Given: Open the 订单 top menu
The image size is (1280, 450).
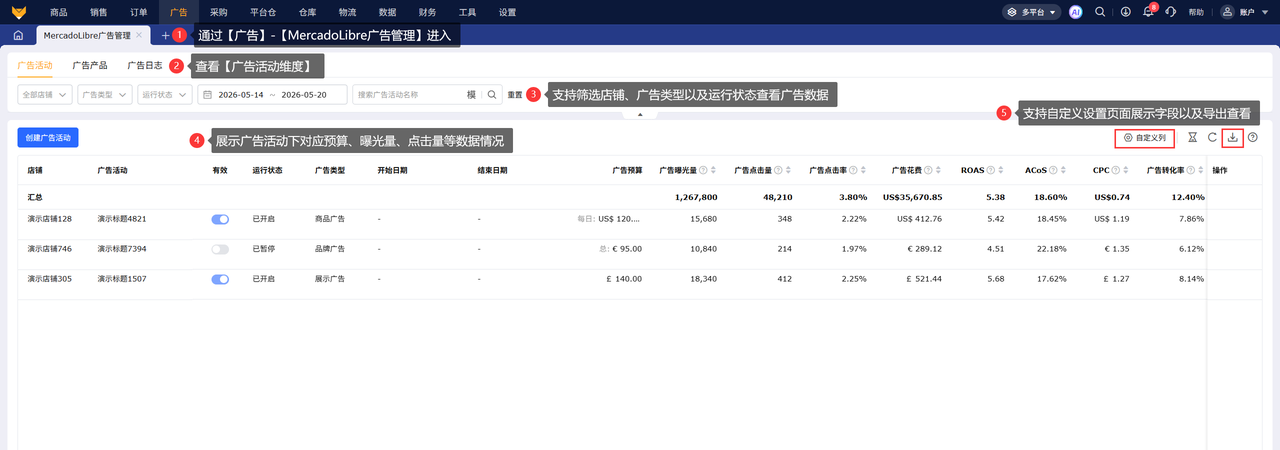Looking at the screenshot, I should [x=139, y=12].
